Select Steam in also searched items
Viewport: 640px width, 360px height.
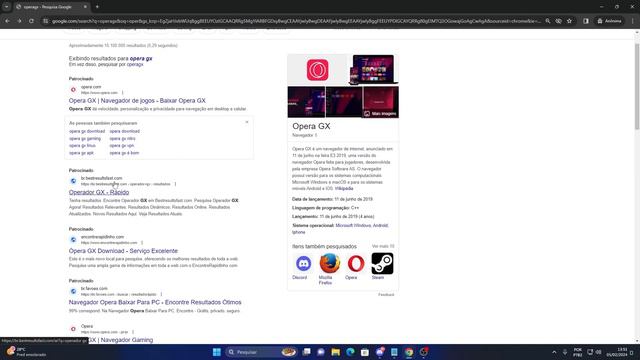tap(382, 266)
